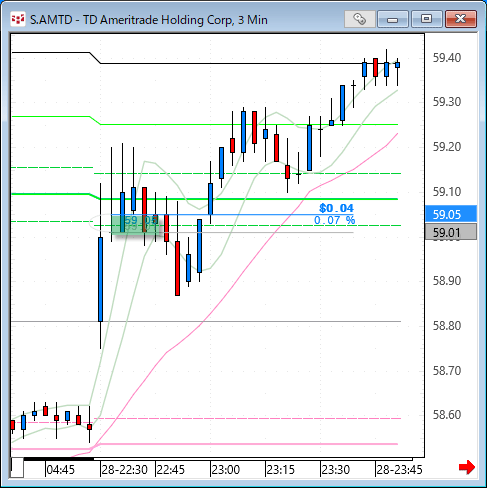Click the 58.60 price axis label
Image resolution: width=487 pixels, height=488 pixels.
pos(447,415)
